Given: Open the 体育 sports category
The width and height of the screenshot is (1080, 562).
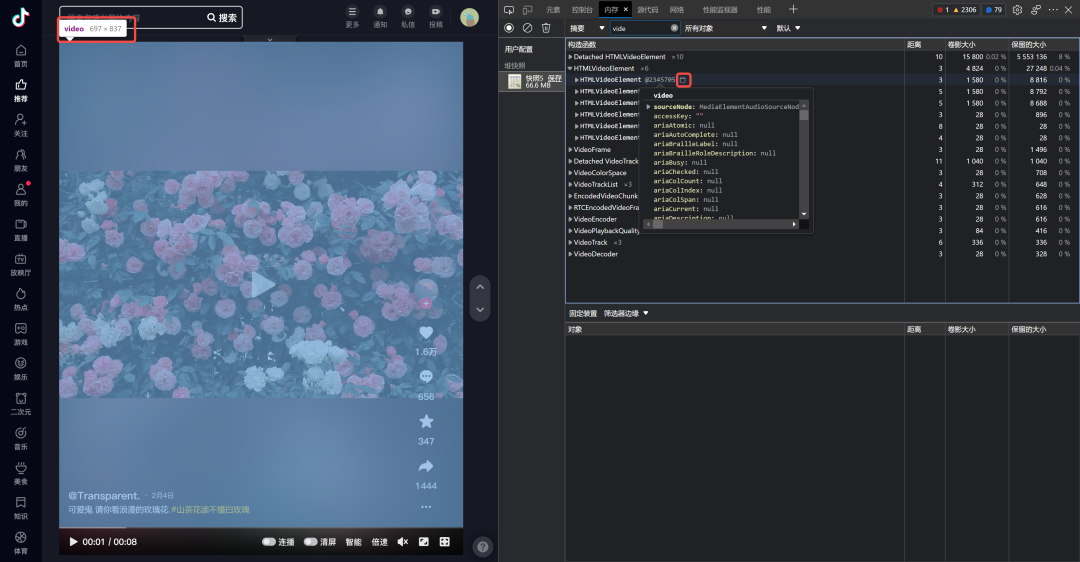Looking at the screenshot, I should click(21, 543).
